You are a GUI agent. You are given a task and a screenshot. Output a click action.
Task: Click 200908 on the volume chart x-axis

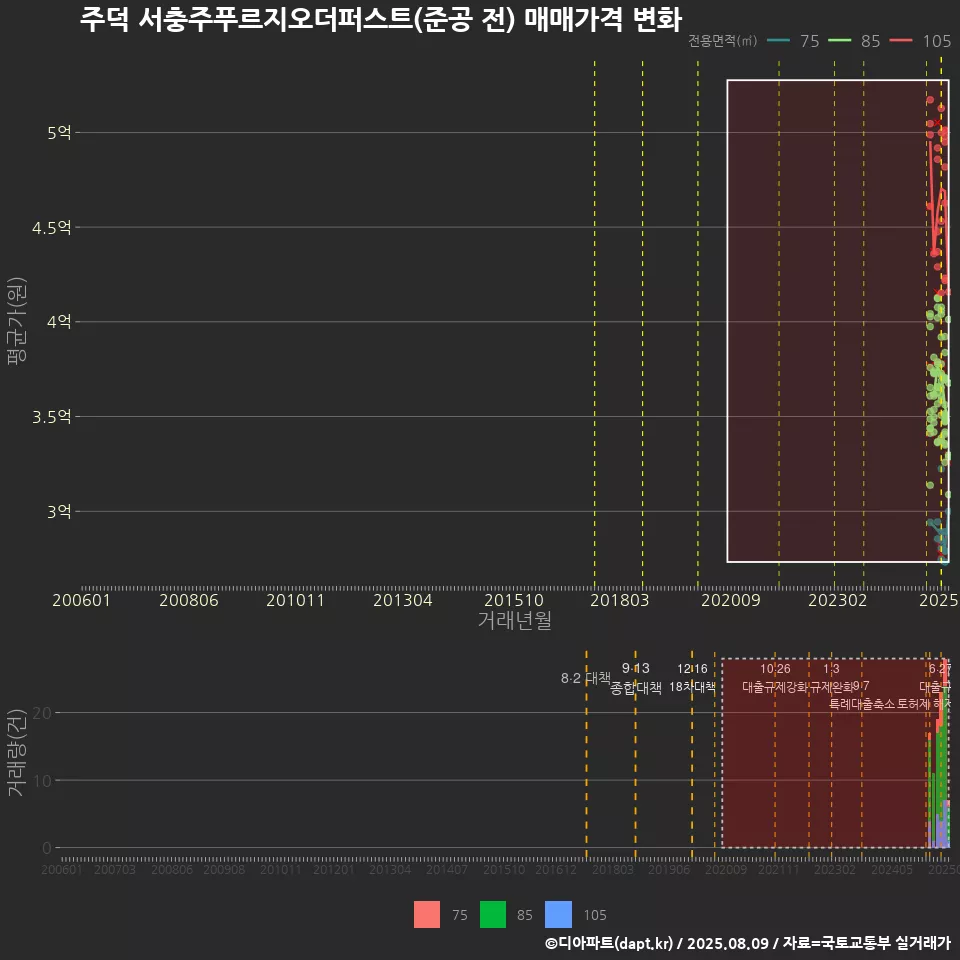pos(224,869)
